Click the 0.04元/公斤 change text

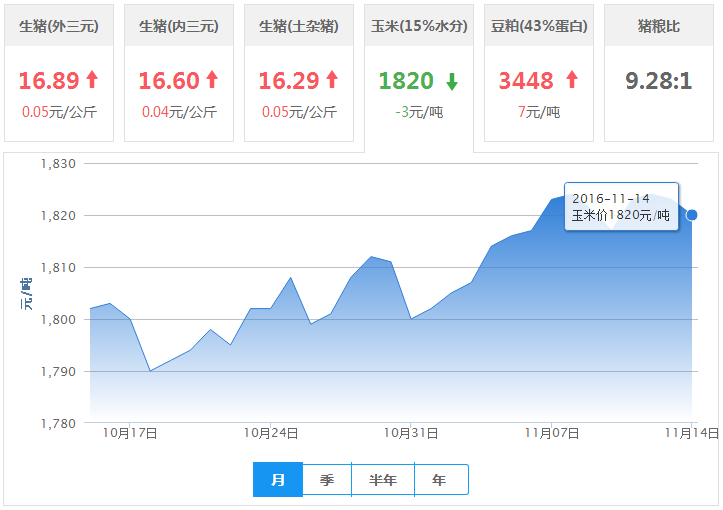(x=179, y=112)
